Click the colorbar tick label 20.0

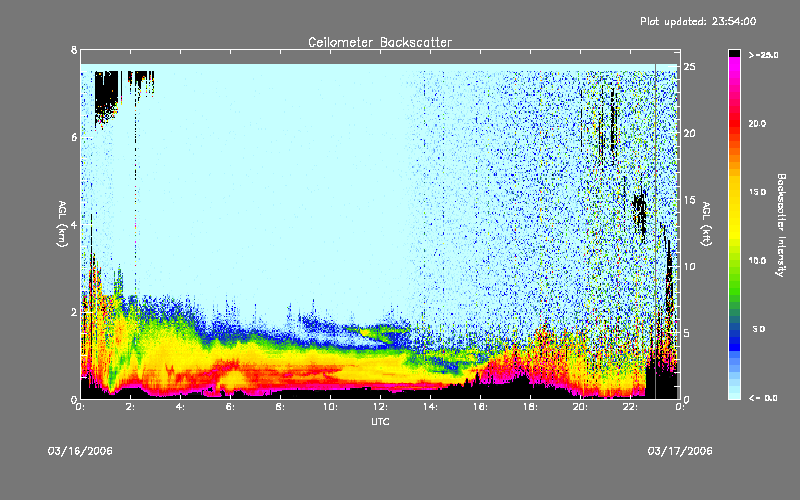[x=758, y=123]
